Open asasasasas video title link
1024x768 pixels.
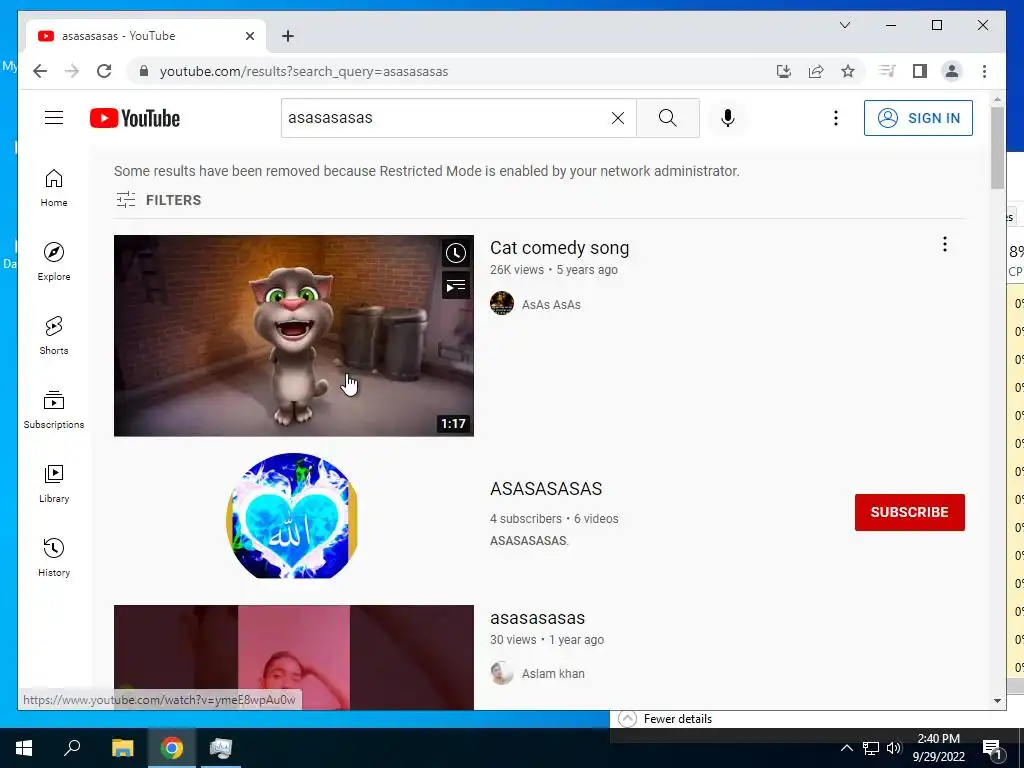pyautogui.click(x=537, y=618)
